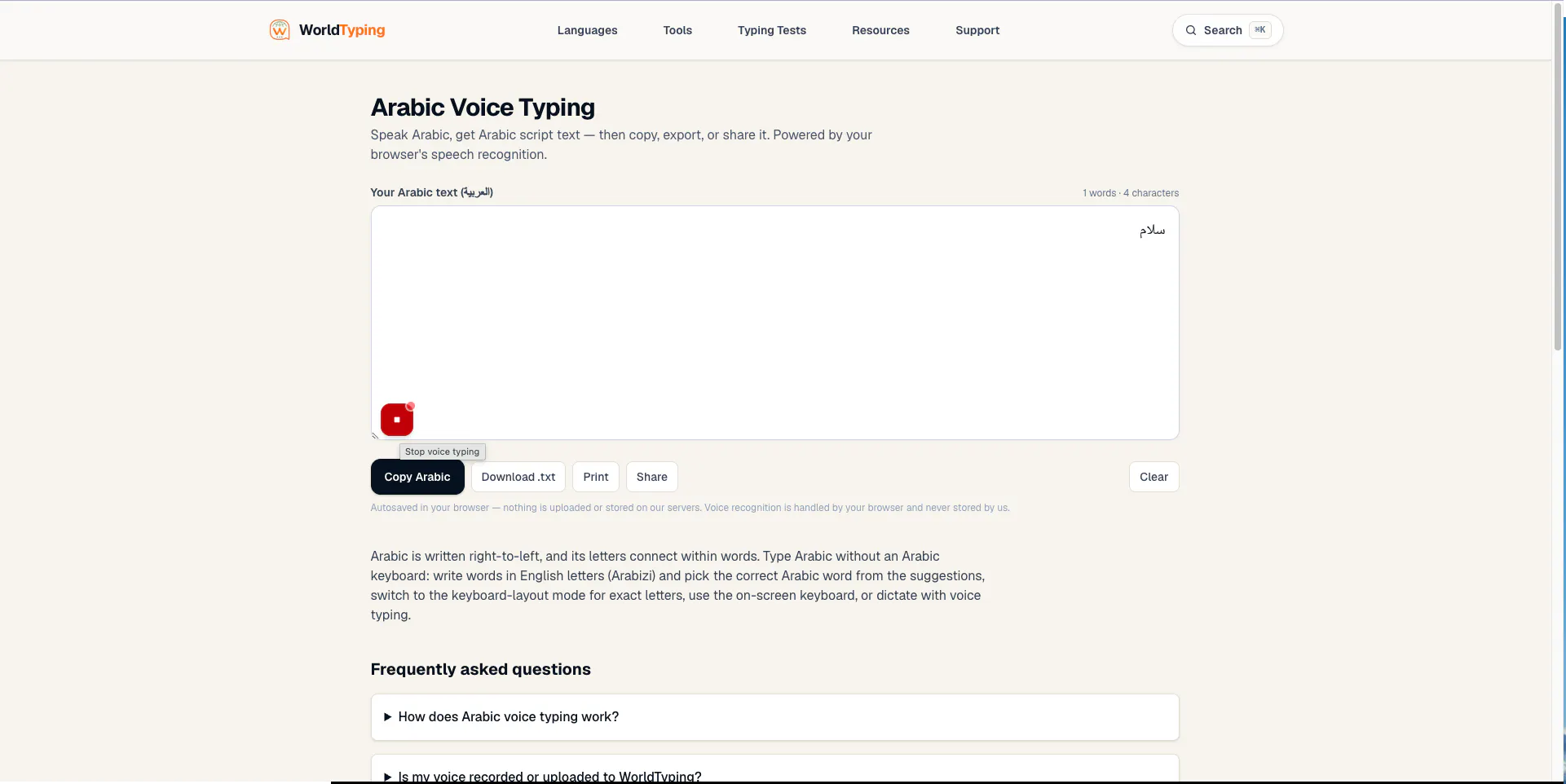Open the Search box in the header

[1228, 30]
